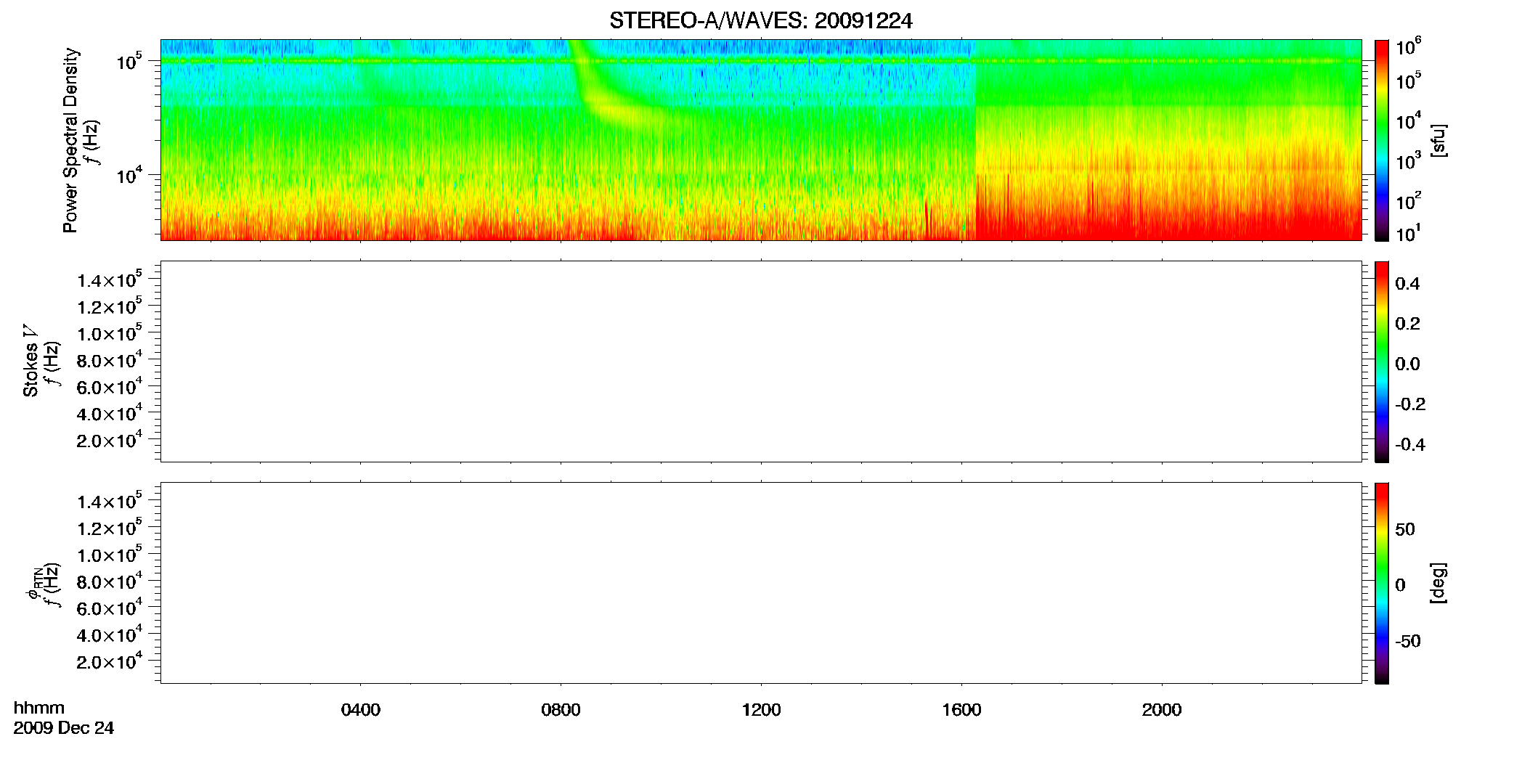Click the 1200 time tick label

click(761, 710)
